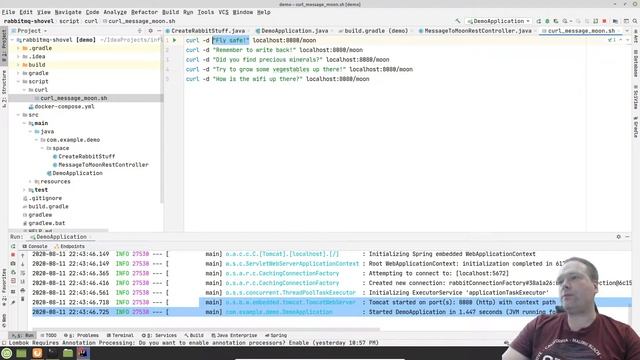Open the terminal from the taskbar
This screenshot has height=360, width=640.
(x=52, y=353)
